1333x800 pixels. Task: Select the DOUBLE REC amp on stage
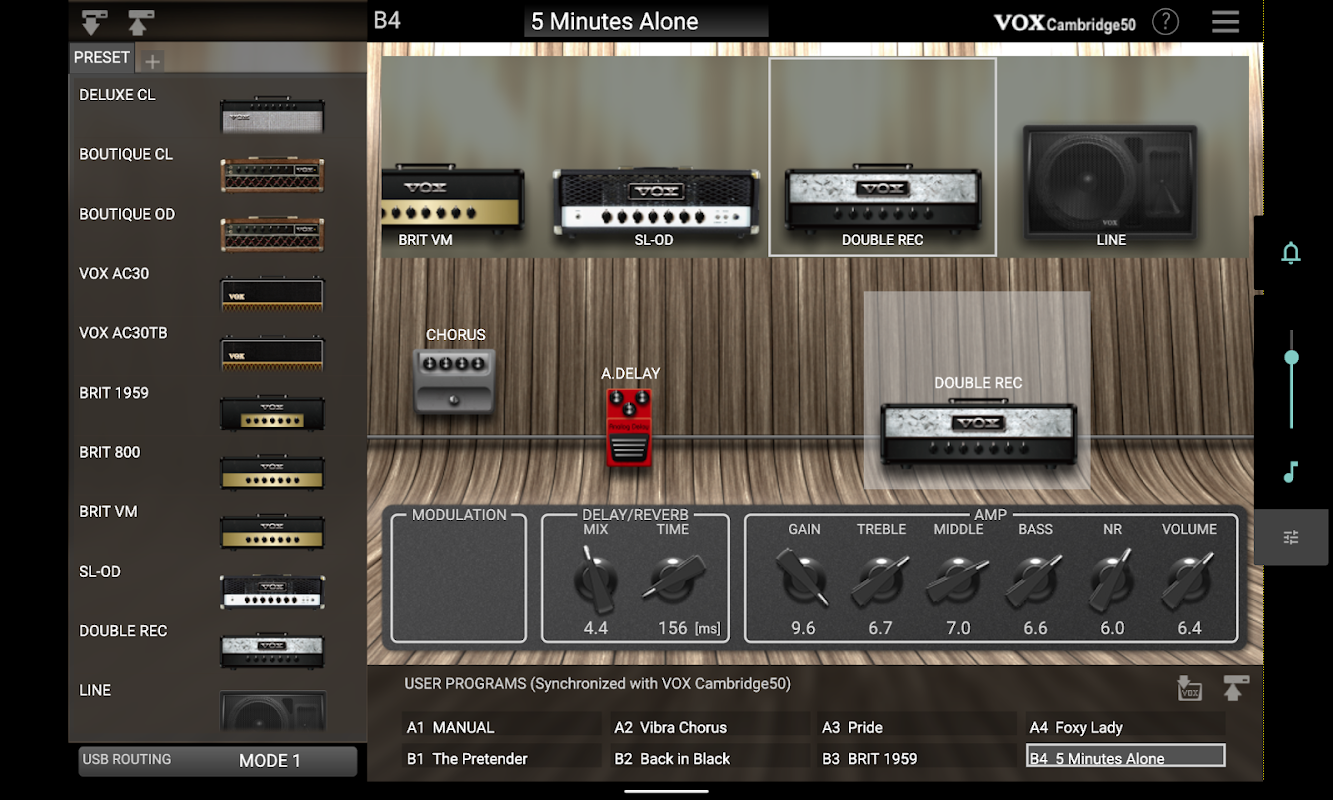978,435
